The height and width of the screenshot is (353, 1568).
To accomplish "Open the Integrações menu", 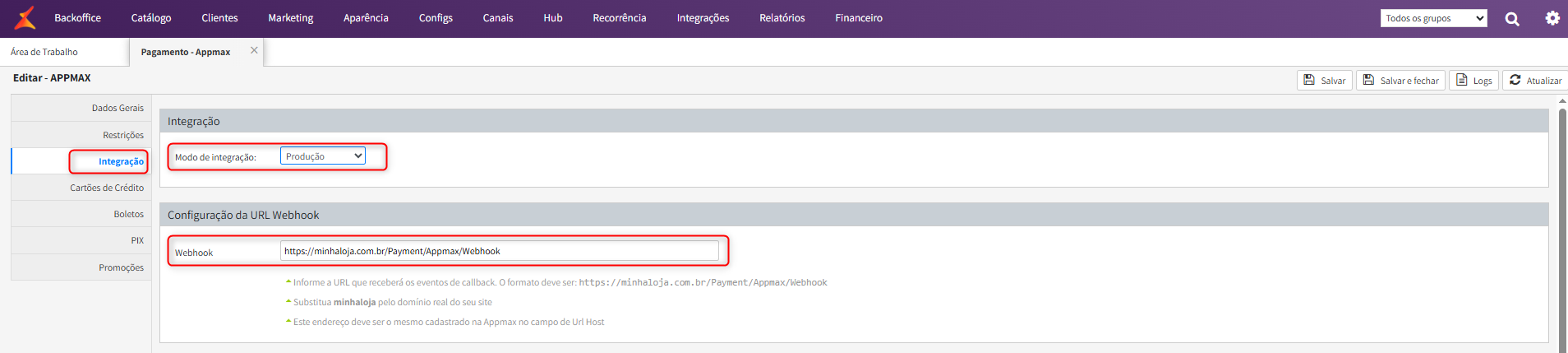I will (703, 17).
